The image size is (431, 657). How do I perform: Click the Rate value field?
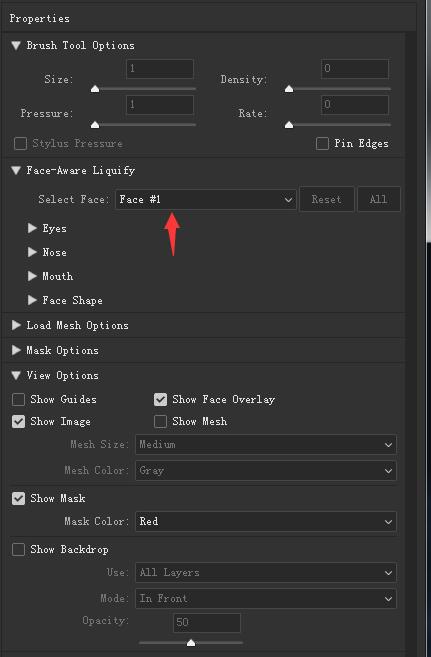(x=354, y=105)
